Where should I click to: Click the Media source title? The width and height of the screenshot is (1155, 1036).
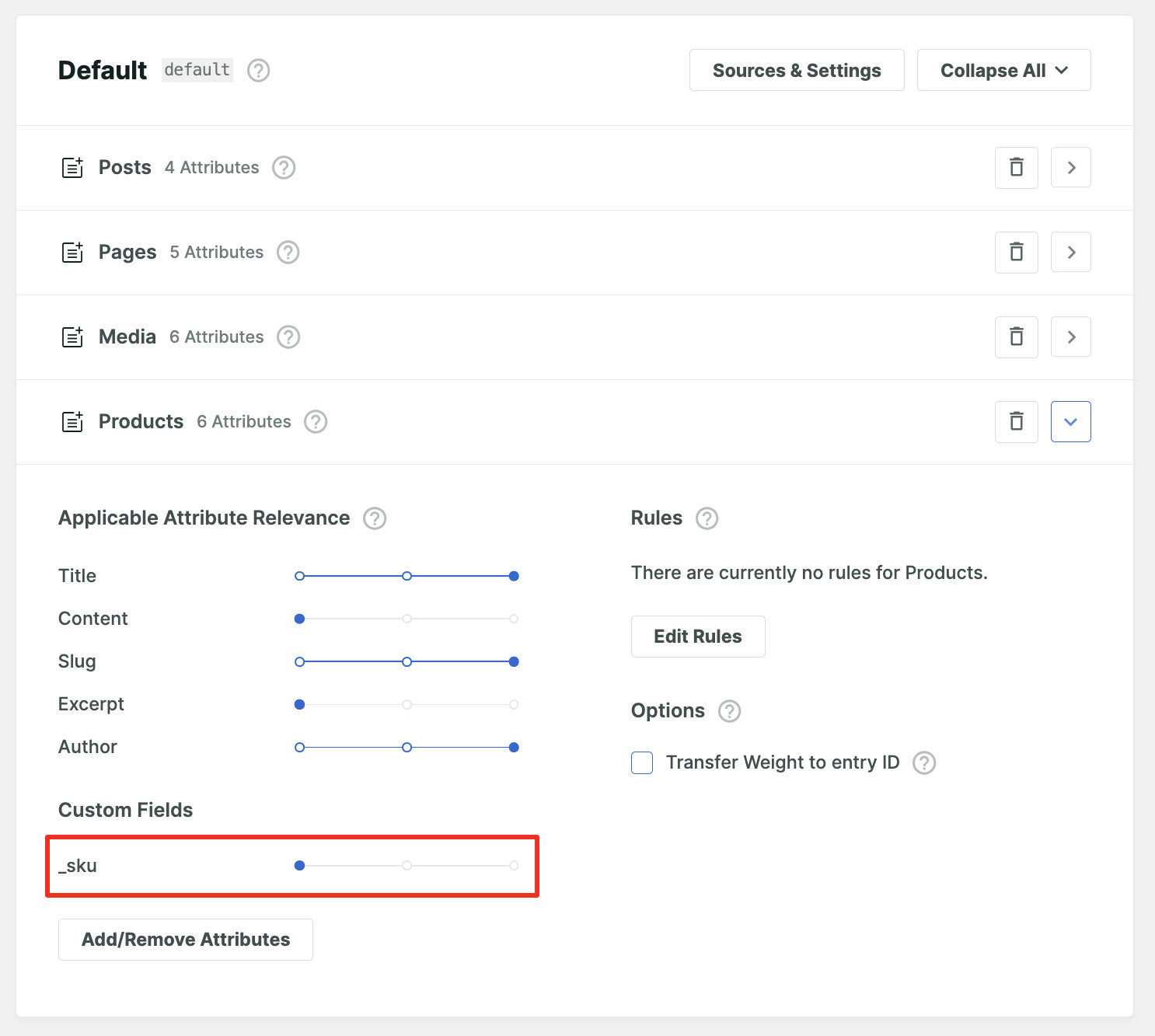click(x=127, y=337)
